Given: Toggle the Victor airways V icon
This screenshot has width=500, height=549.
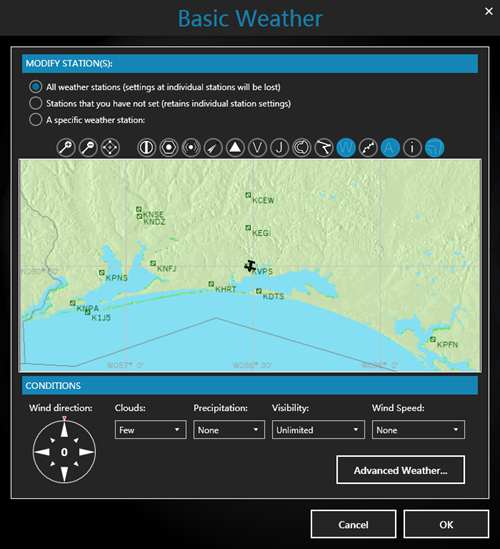Looking at the screenshot, I should click(257, 147).
